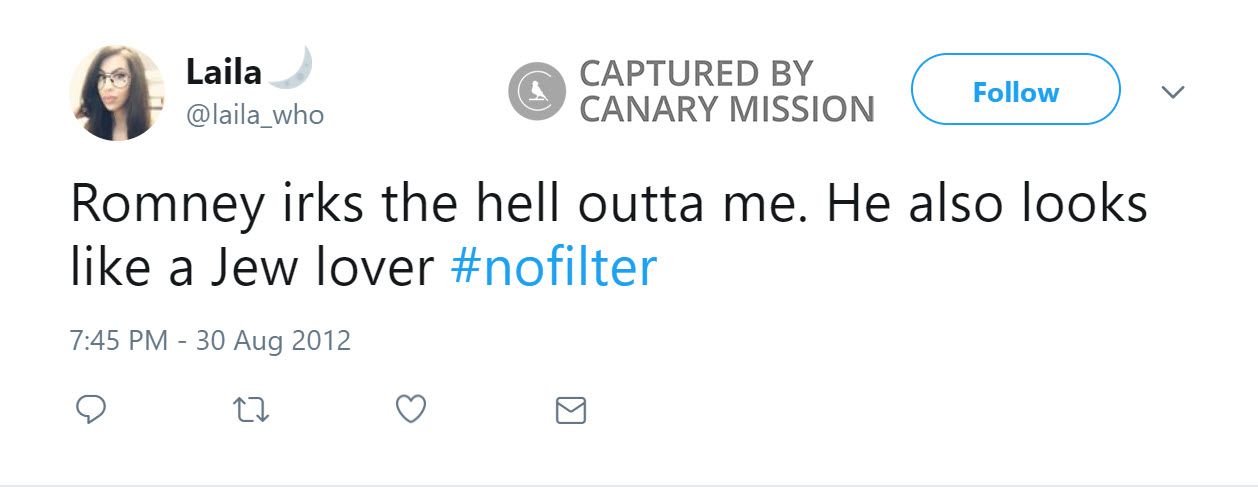This screenshot has width=1258, height=487.
Task: Click the 30 Aug 2012 date
Action: [273, 341]
